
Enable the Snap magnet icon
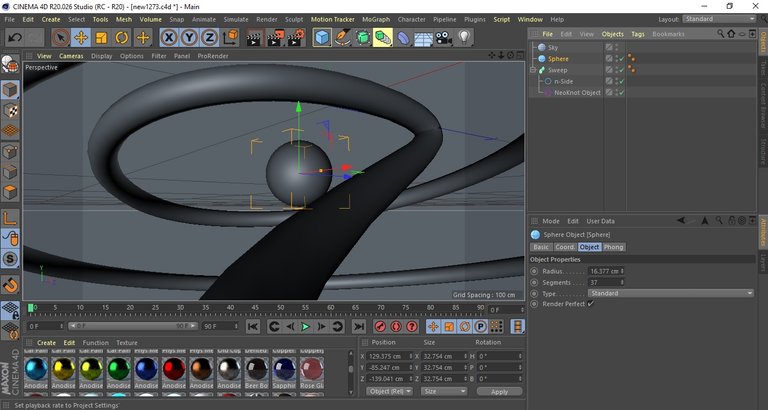click(x=10, y=284)
